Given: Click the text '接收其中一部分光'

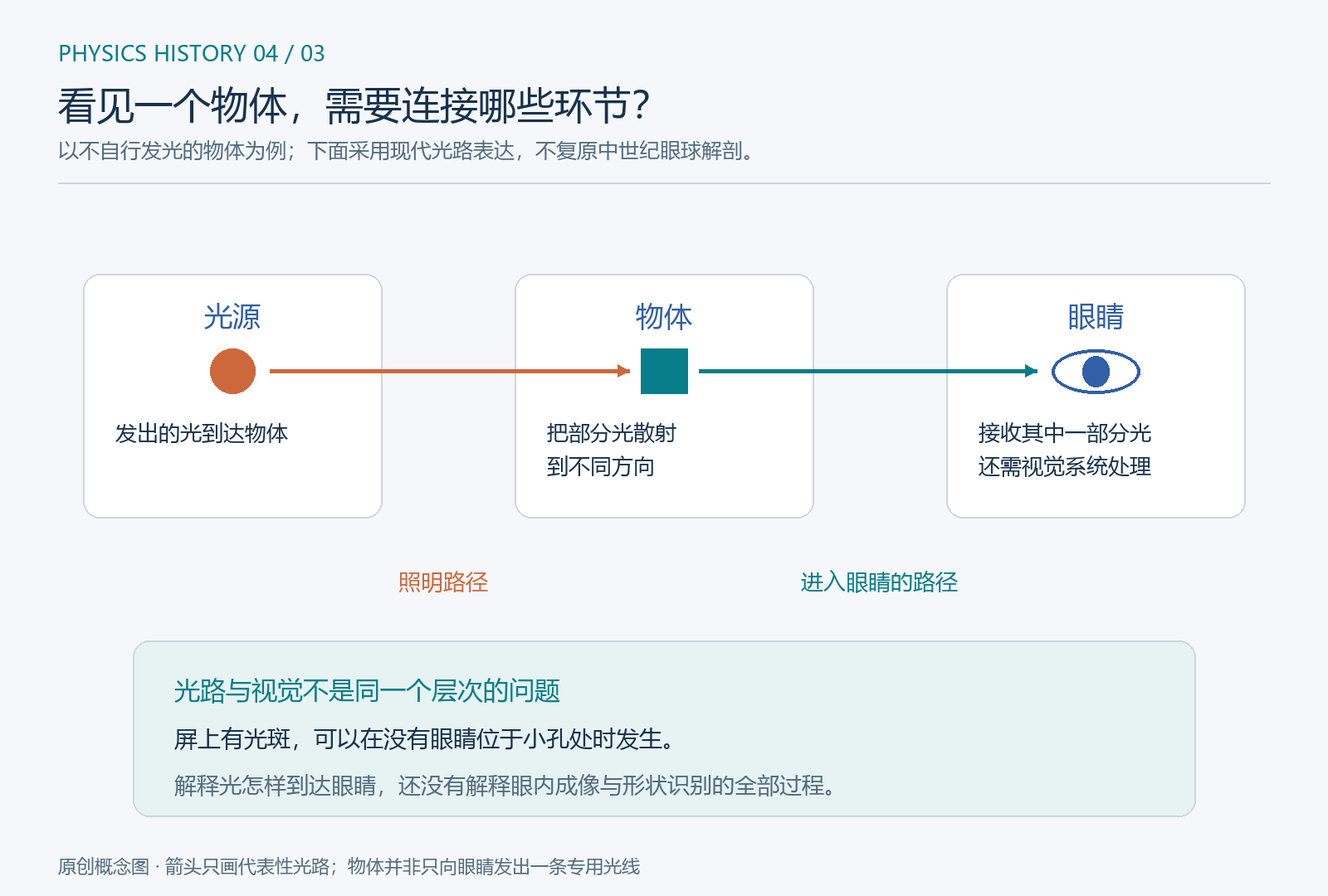Looking at the screenshot, I should coord(1065,433).
